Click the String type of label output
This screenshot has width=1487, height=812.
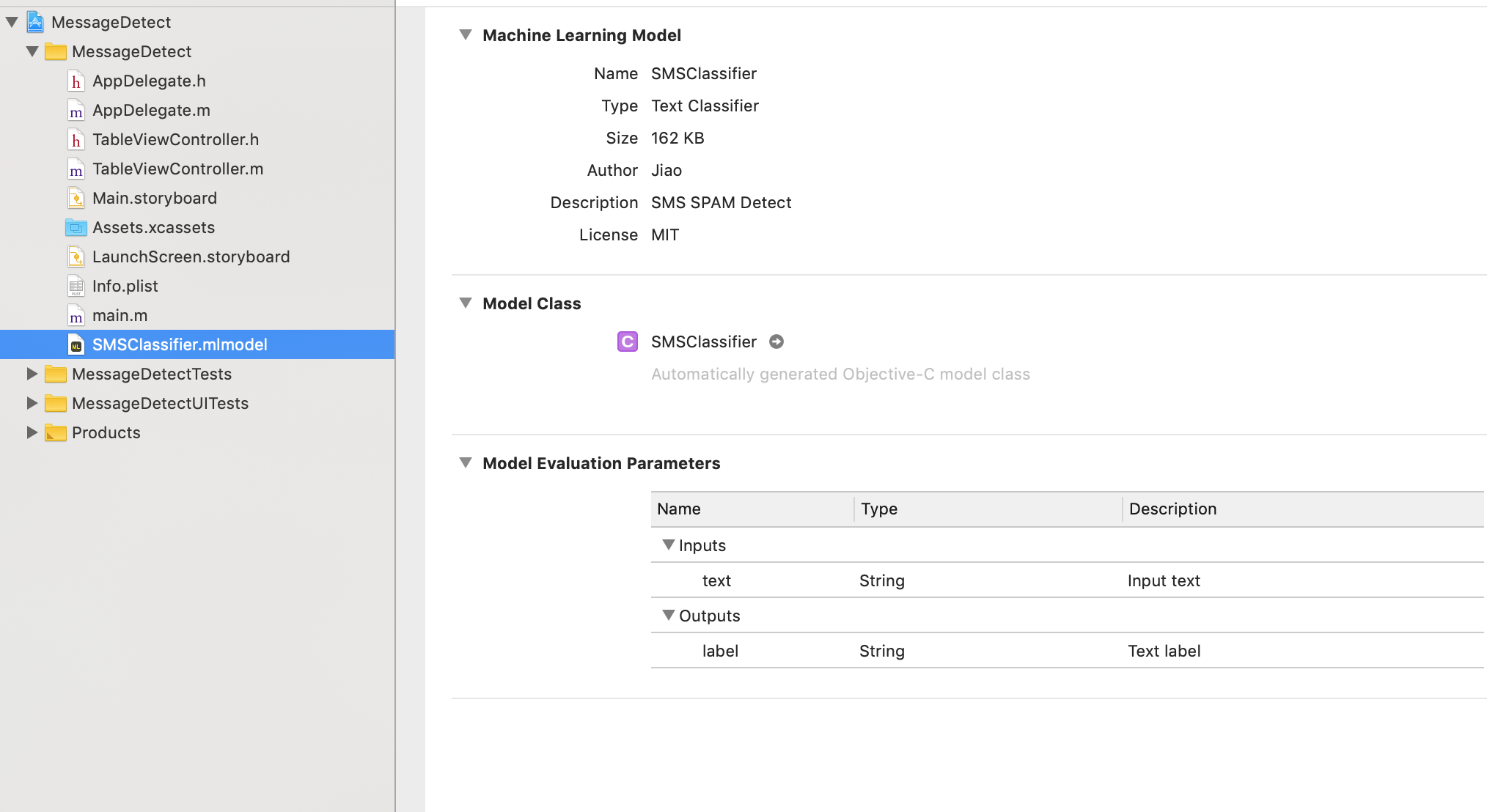point(882,651)
